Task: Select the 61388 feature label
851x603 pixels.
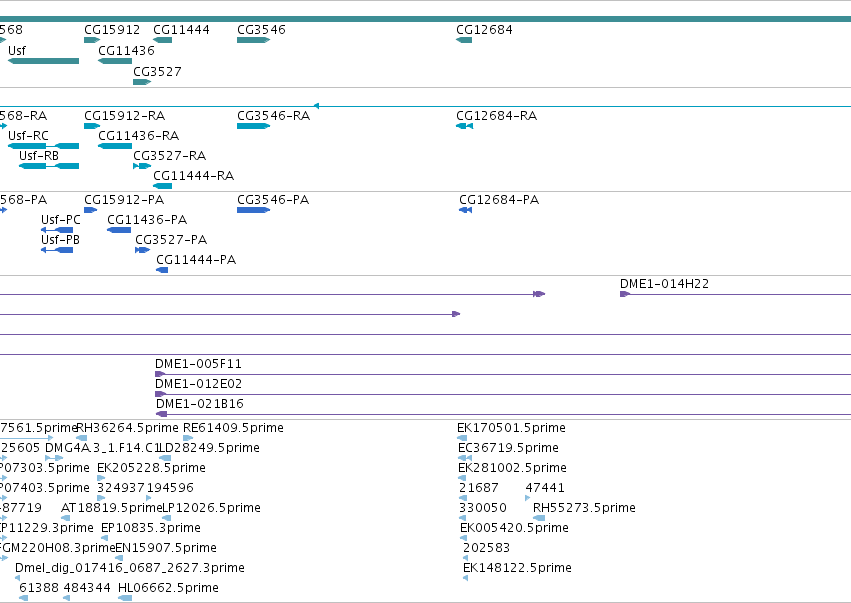Action: [39, 588]
